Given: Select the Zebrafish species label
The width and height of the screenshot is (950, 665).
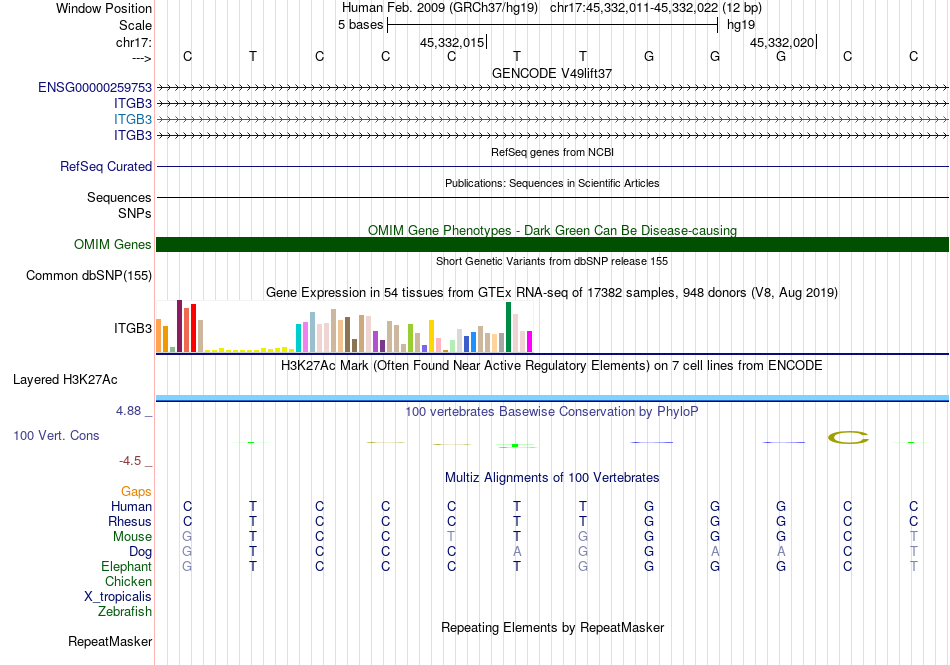Looking at the screenshot, I should pyautogui.click(x=125, y=612).
